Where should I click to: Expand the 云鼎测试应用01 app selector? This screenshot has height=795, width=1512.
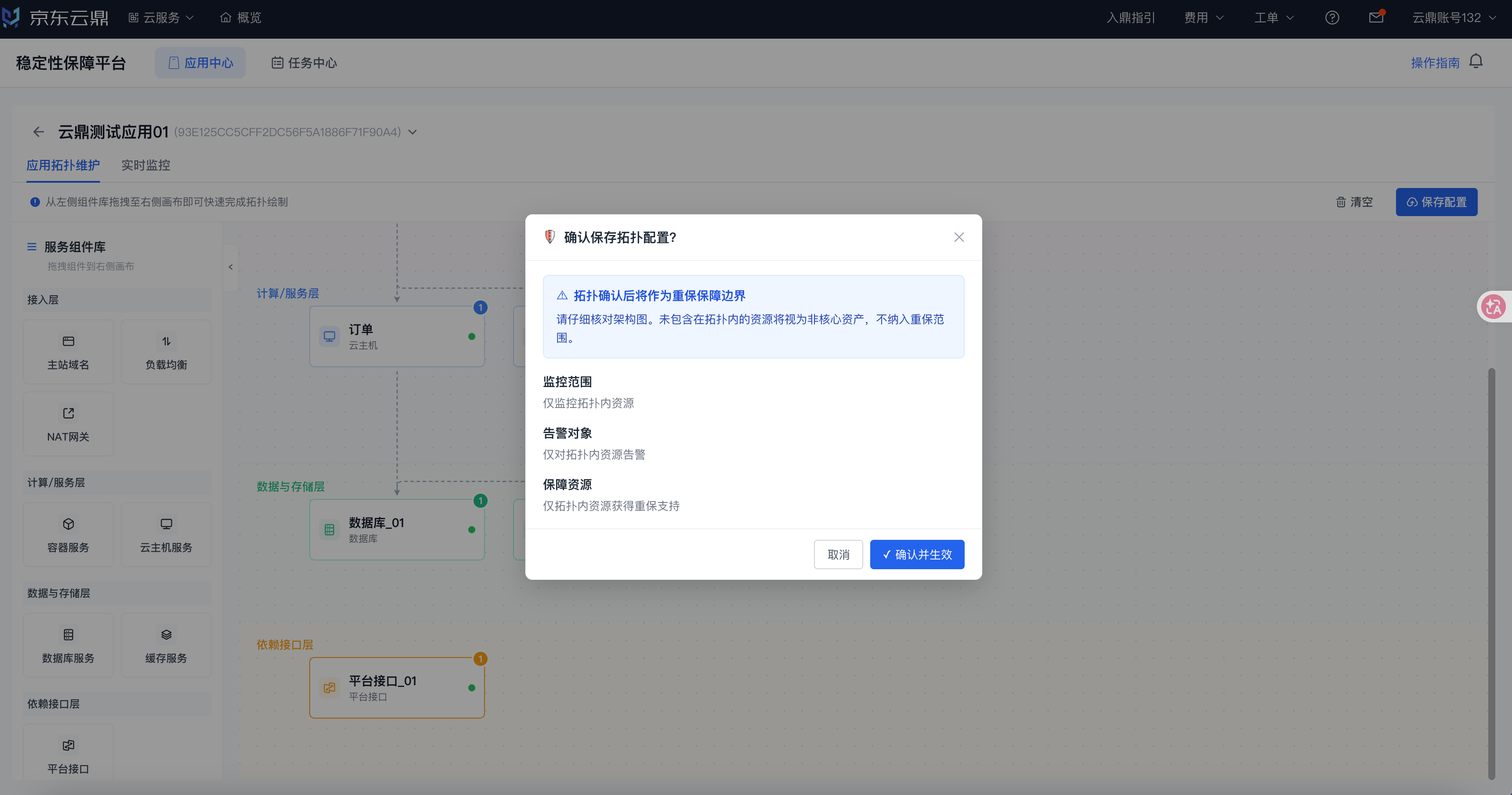tap(412, 132)
